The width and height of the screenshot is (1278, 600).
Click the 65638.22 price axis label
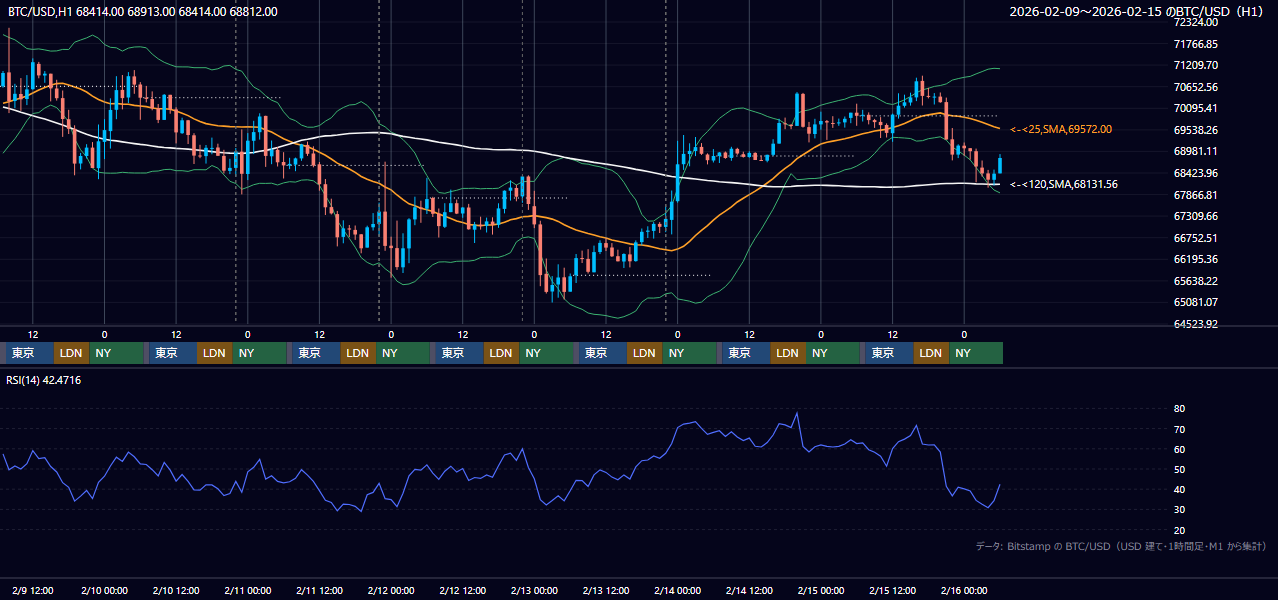[1196, 281]
